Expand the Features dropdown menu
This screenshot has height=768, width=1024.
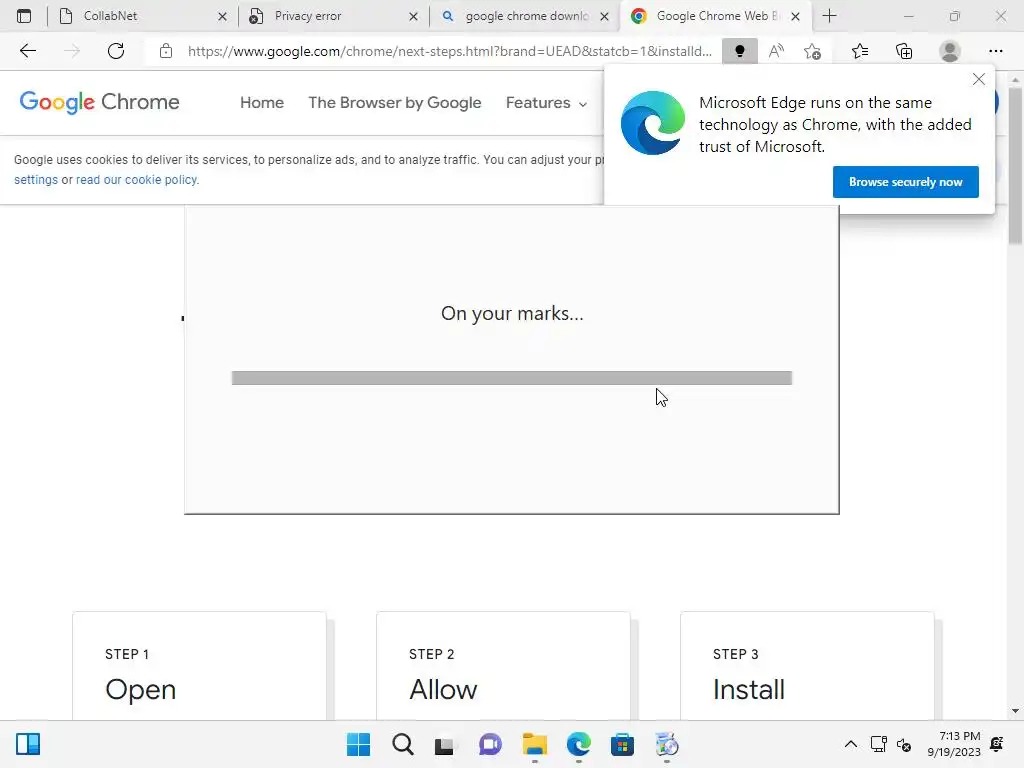(546, 103)
